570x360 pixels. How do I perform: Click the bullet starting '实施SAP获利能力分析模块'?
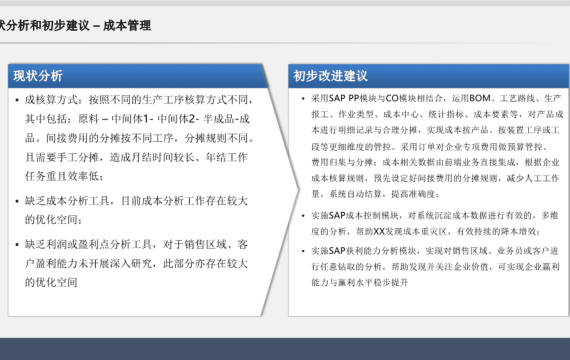[435, 251]
